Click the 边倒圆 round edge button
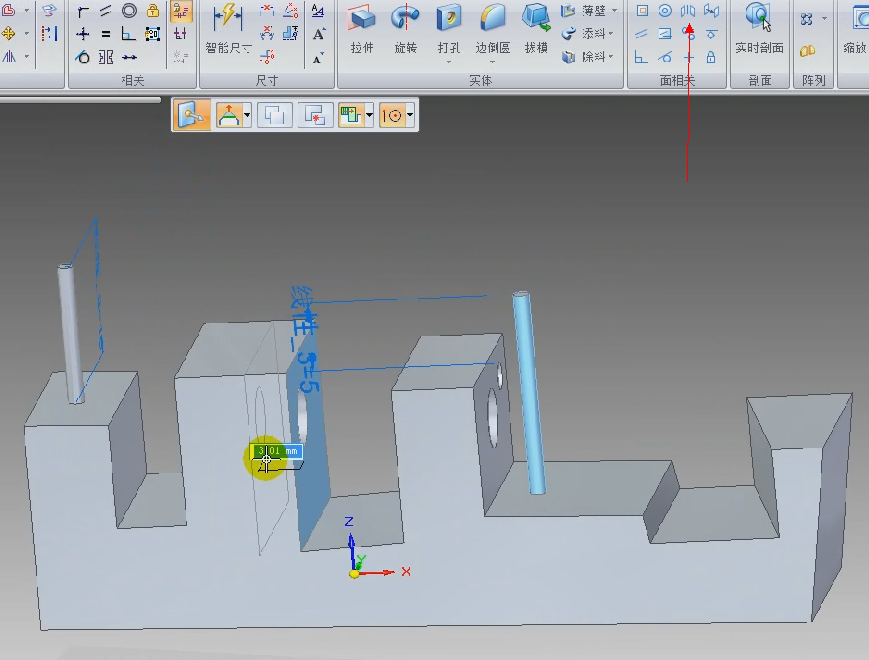Screen dimensions: 869x660 (x=492, y=28)
